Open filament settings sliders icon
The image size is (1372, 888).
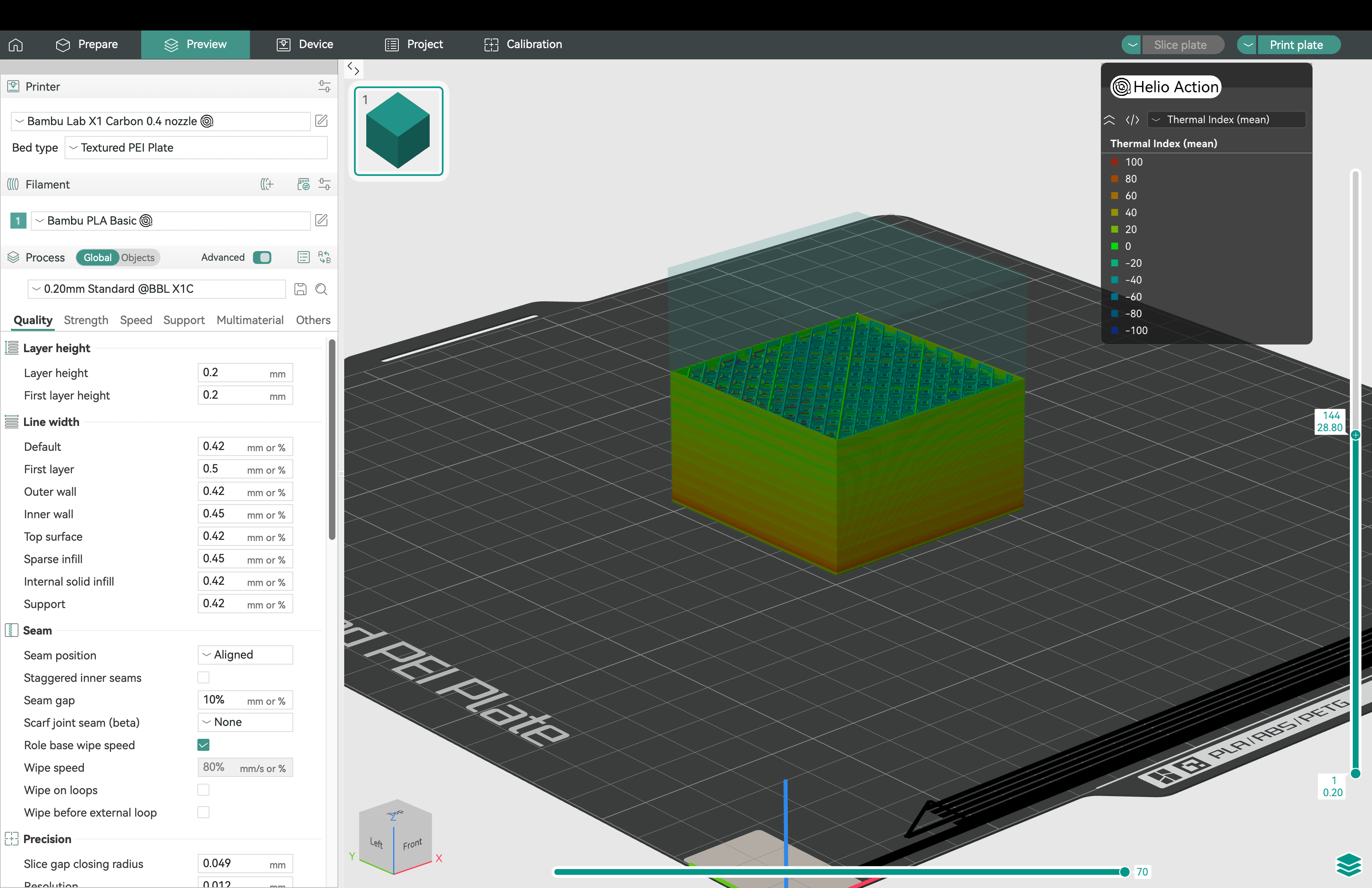click(324, 184)
